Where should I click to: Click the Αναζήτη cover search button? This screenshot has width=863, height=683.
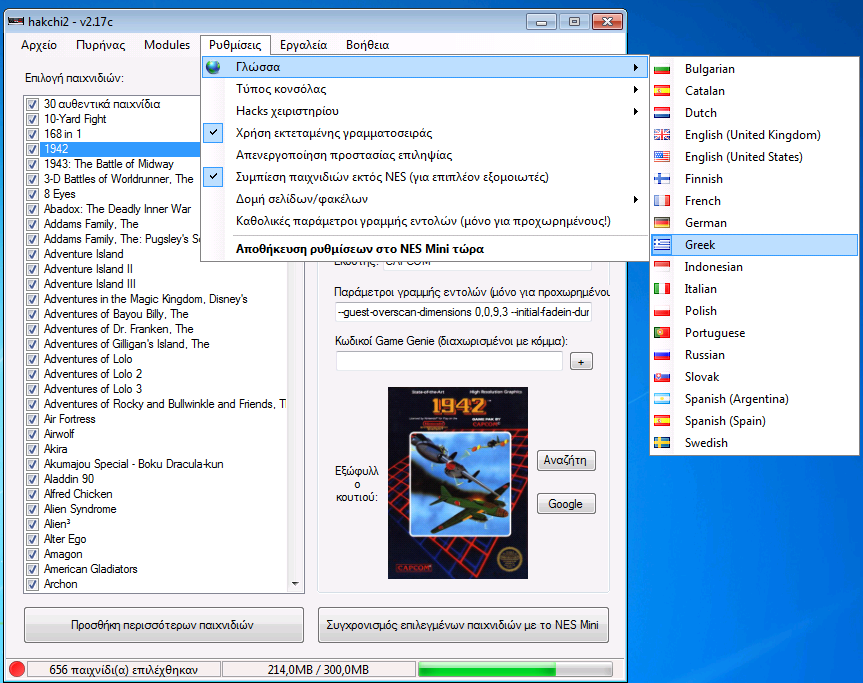coord(566,460)
